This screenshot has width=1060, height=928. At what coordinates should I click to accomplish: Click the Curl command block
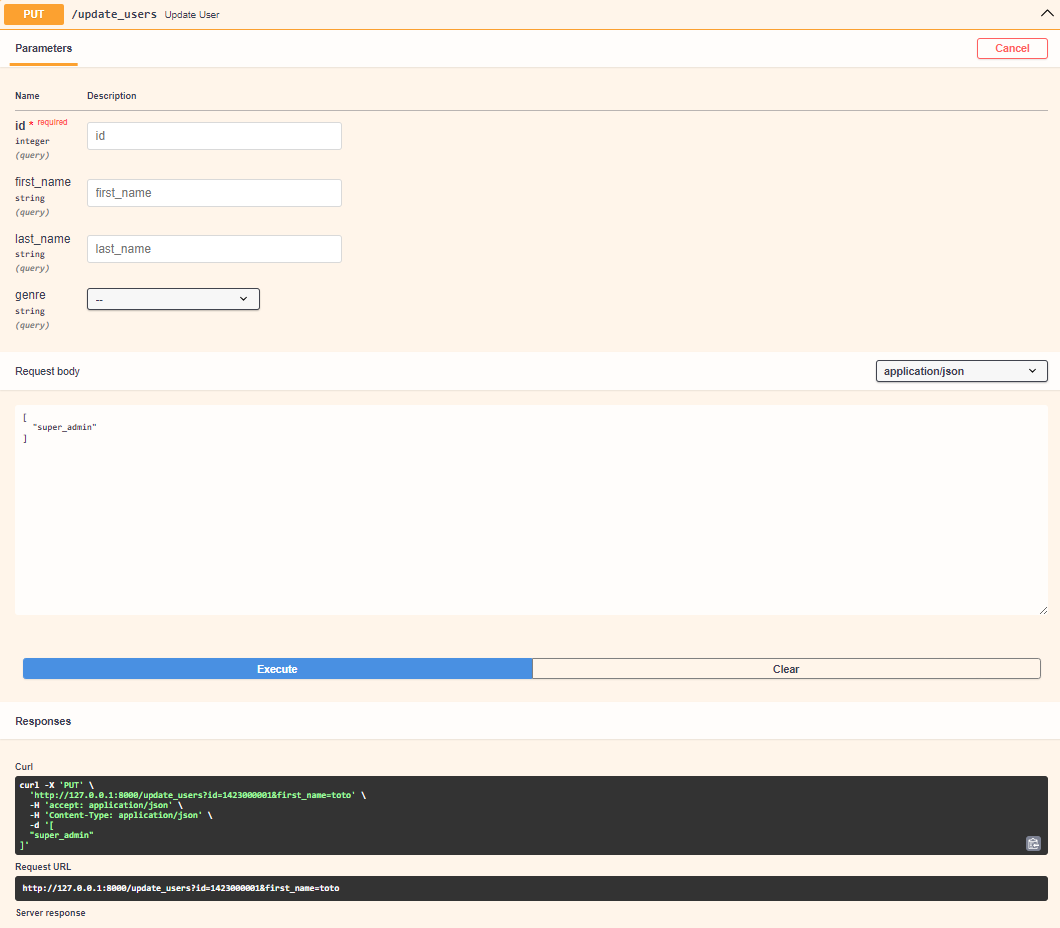(x=400, y=810)
